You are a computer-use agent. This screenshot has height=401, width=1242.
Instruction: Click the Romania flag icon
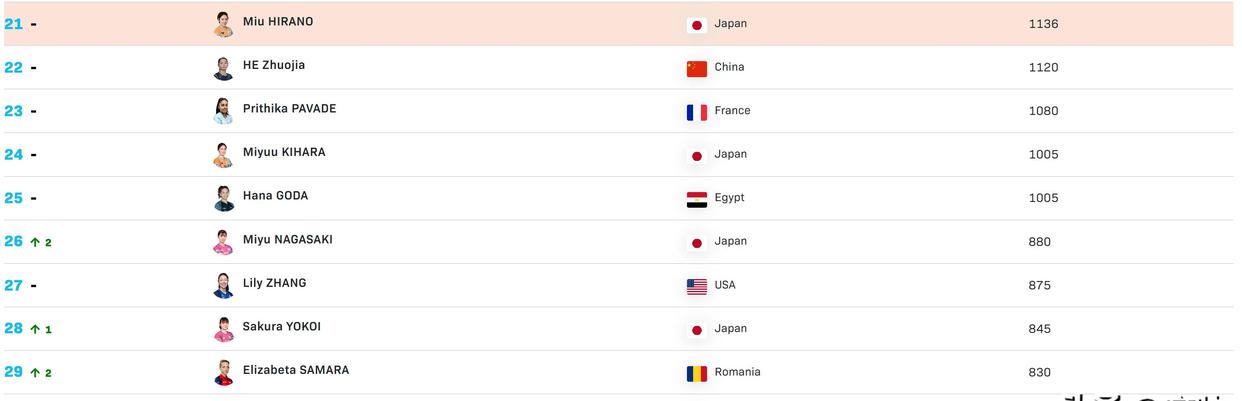tap(697, 373)
